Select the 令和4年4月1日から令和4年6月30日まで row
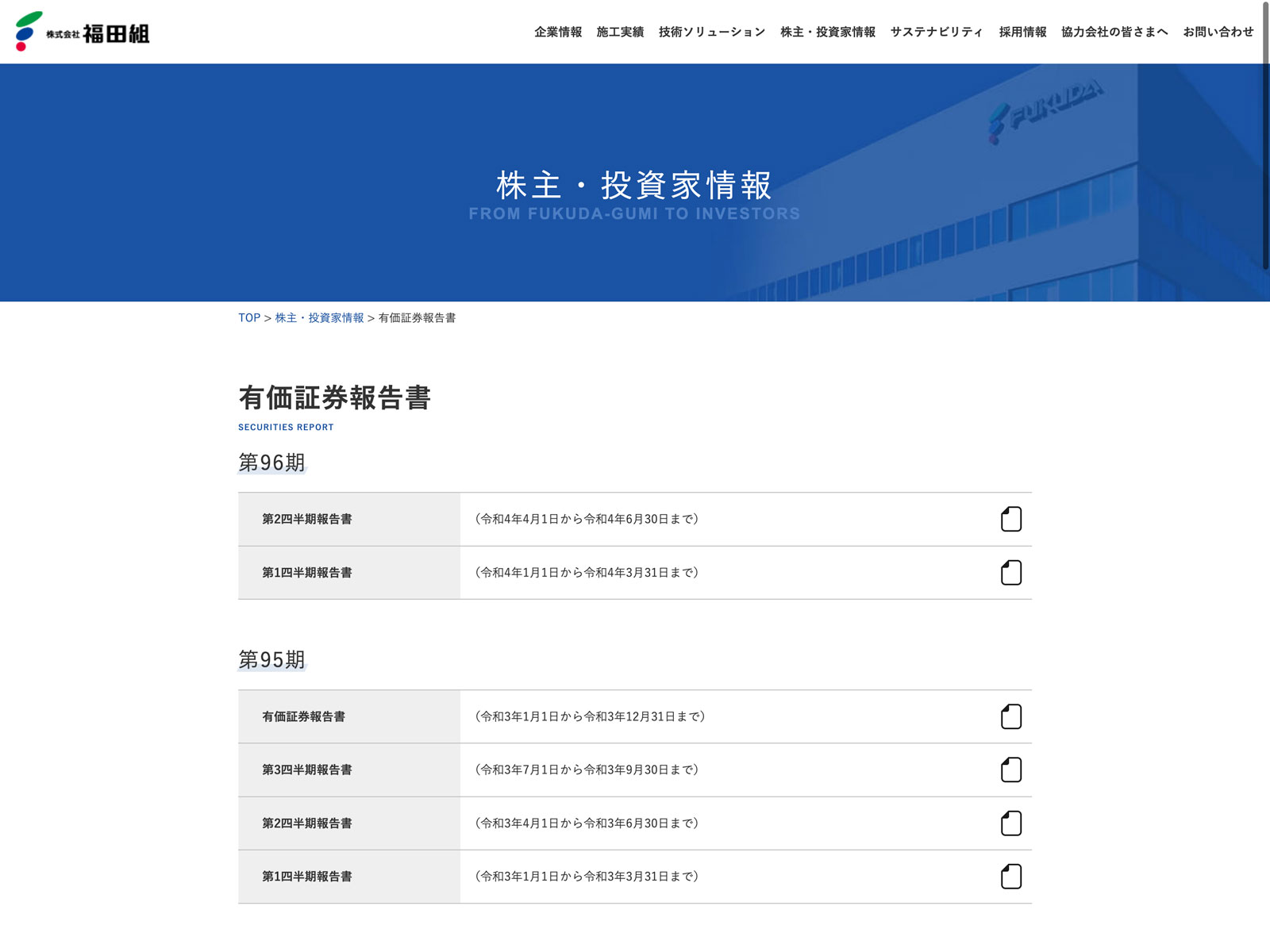Screen dimensions: 1270x952 (x=587, y=519)
